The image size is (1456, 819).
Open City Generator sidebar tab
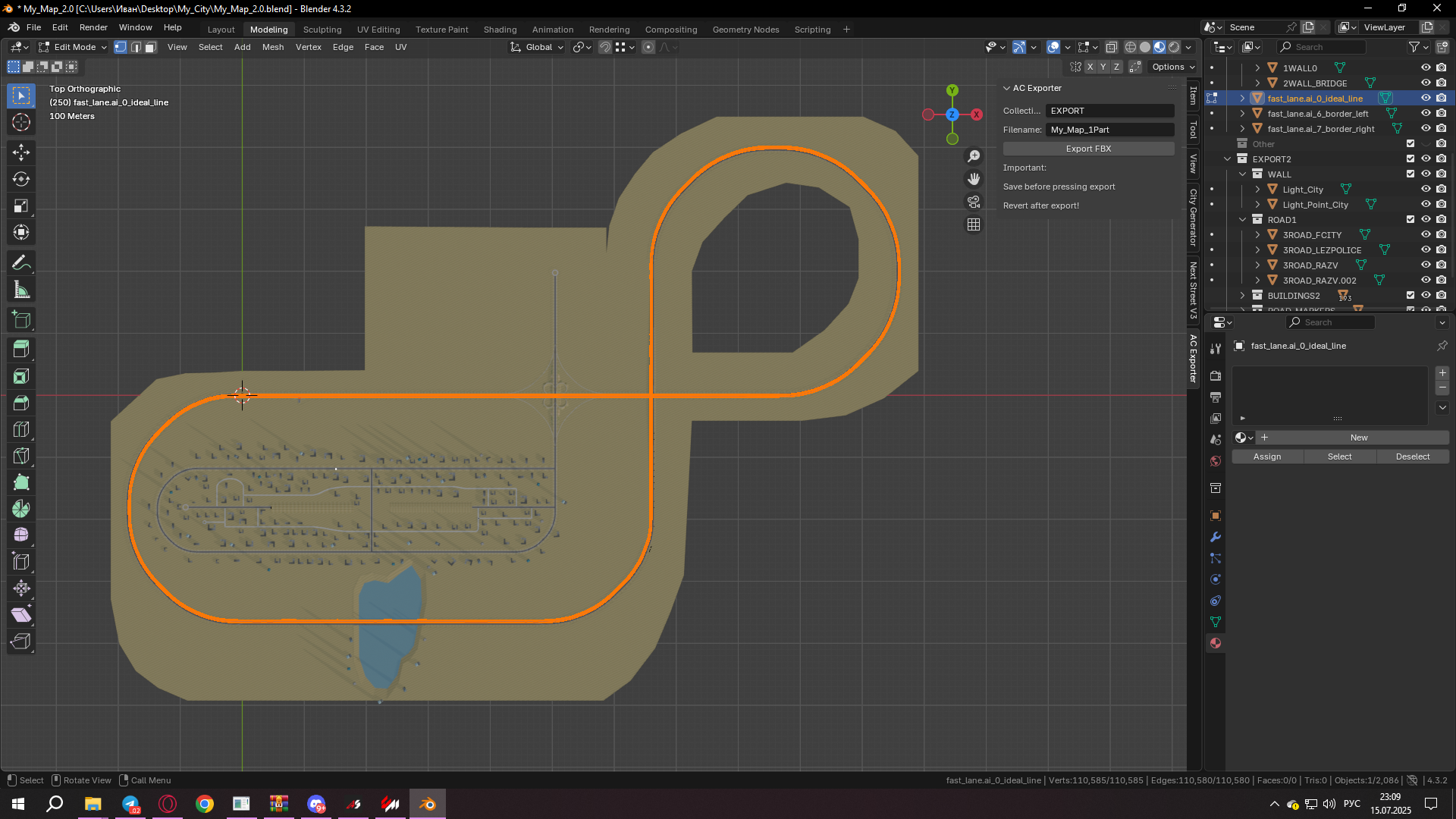click(x=1193, y=218)
